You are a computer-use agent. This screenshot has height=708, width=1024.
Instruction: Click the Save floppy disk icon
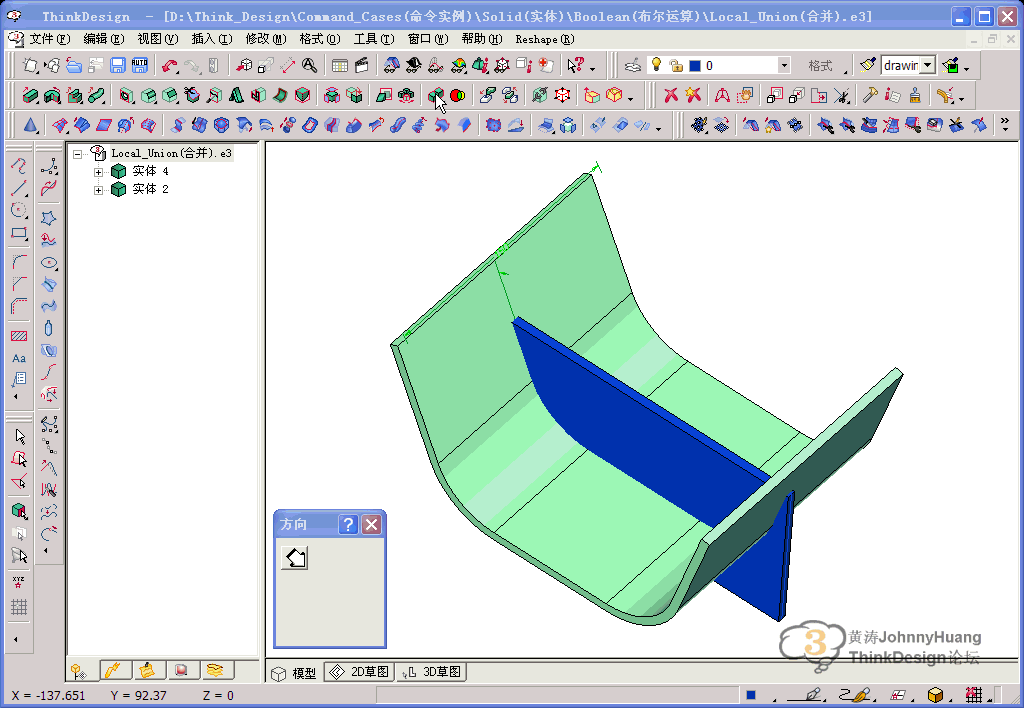point(118,65)
